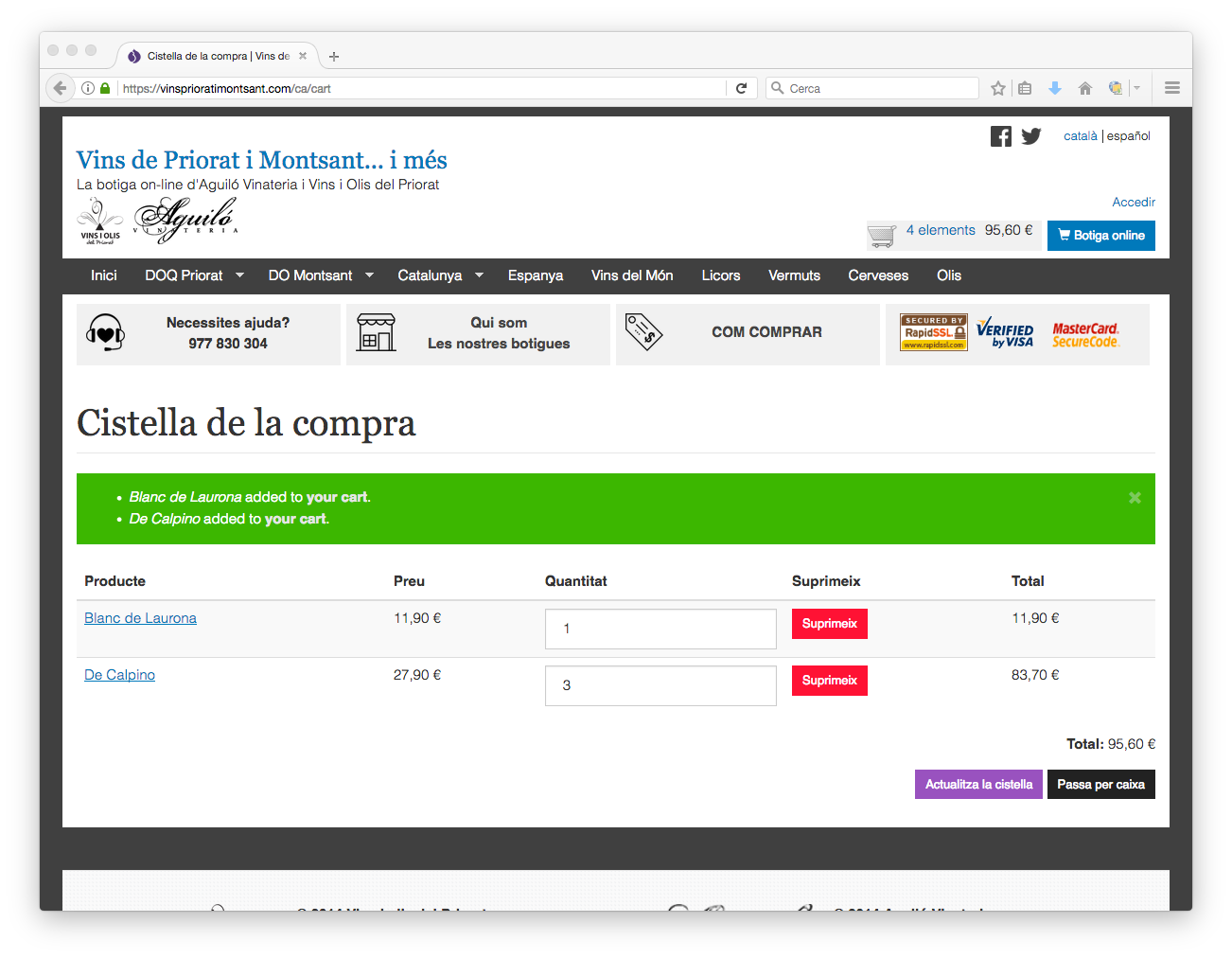Open the browser hamburger menu
Image resolution: width=1232 pixels, height=958 pixels.
(1171, 88)
